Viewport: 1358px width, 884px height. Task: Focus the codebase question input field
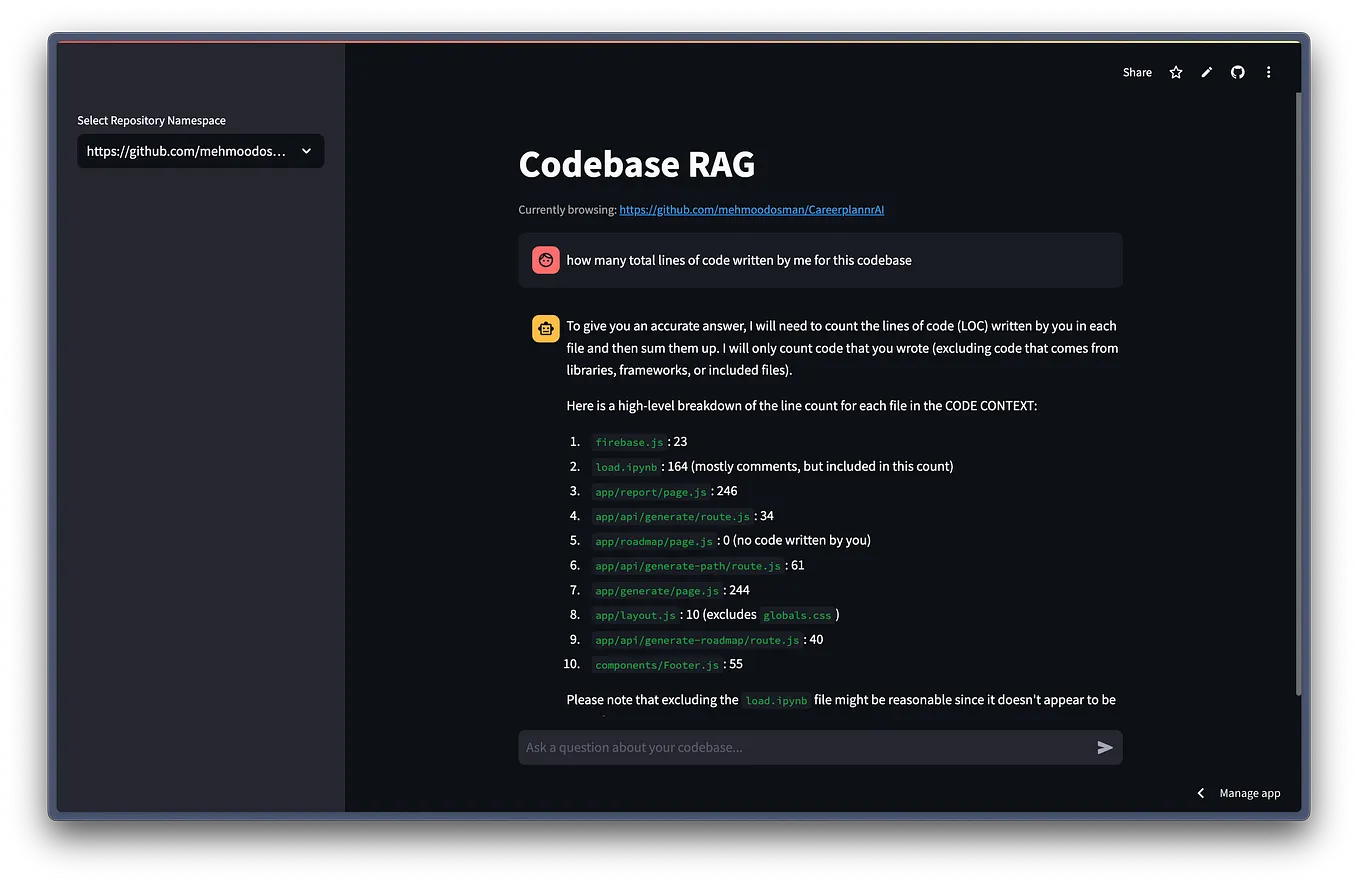tap(800, 746)
